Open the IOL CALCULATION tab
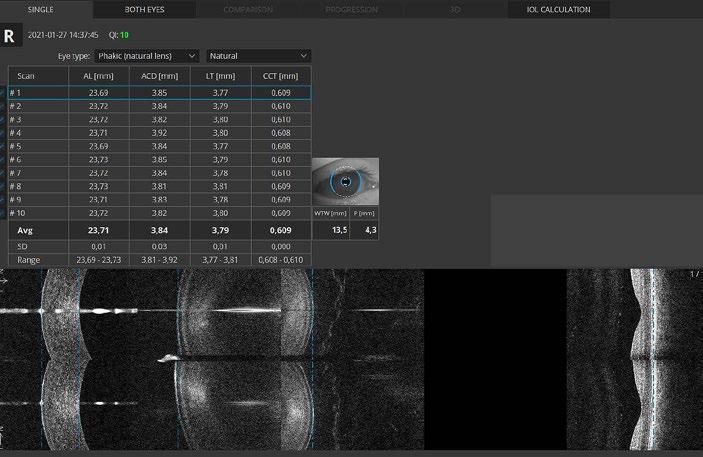The width and height of the screenshot is (703, 457). (x=559, y=9)
